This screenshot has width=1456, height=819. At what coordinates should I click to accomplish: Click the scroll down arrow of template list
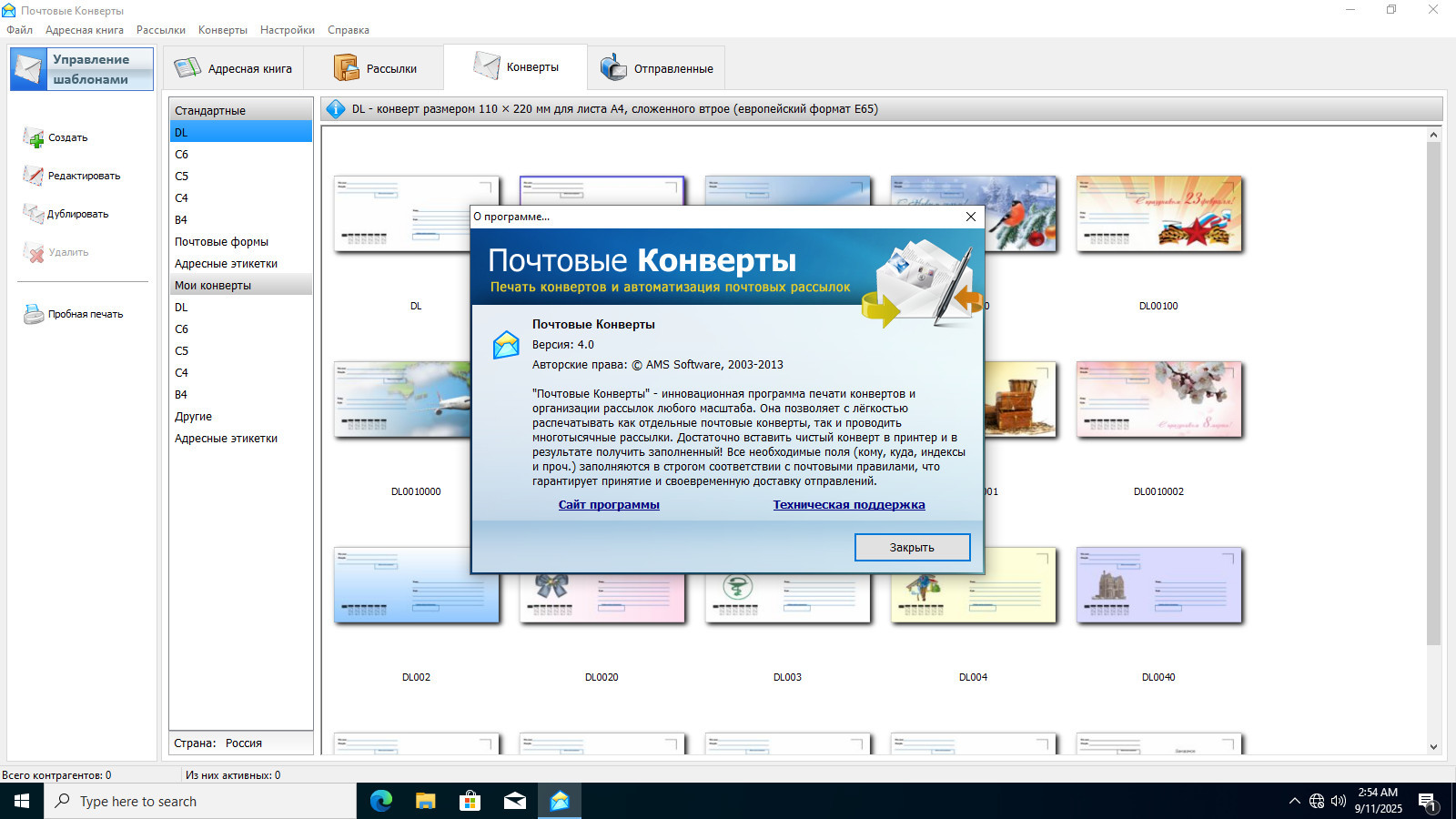click(x=1433, y=746)
